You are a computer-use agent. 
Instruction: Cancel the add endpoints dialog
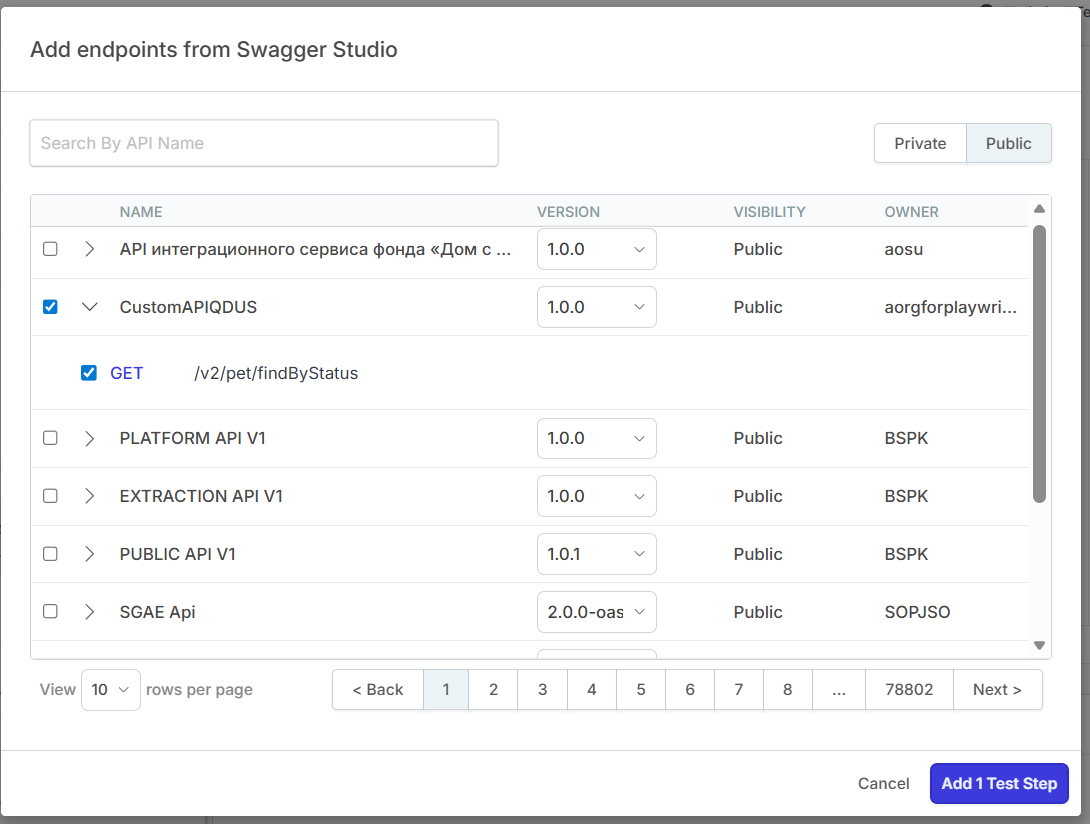tap(883, 783)
